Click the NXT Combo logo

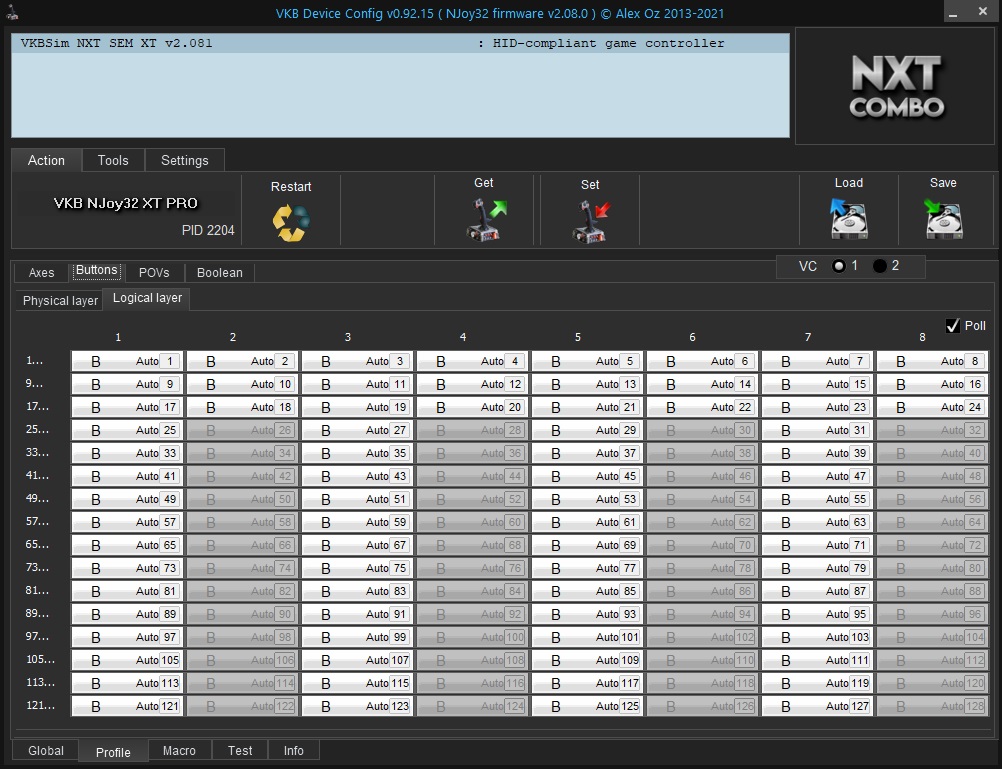[x=896, y=87]
